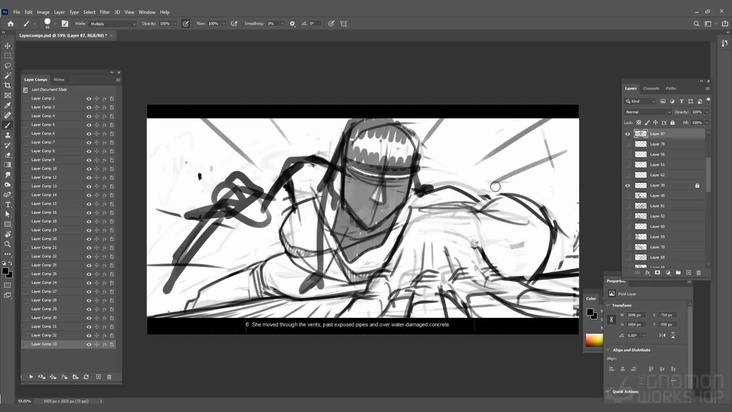Viewport: 732px width, 412px height.
Task: Create new layer in Layers panel
Action: tap(688, 272)
